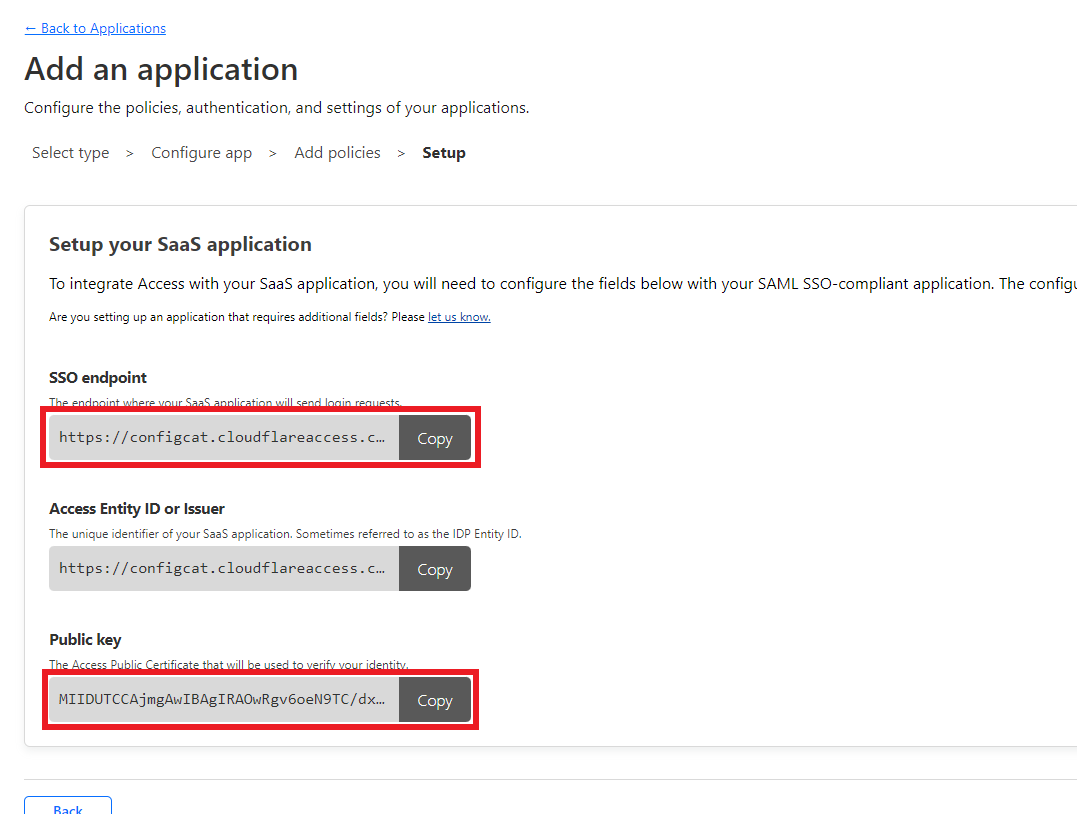The width and height of the screenshot is (1077, 814).
Task: Click the SSO endpoint section label
Action: point(98,378)
